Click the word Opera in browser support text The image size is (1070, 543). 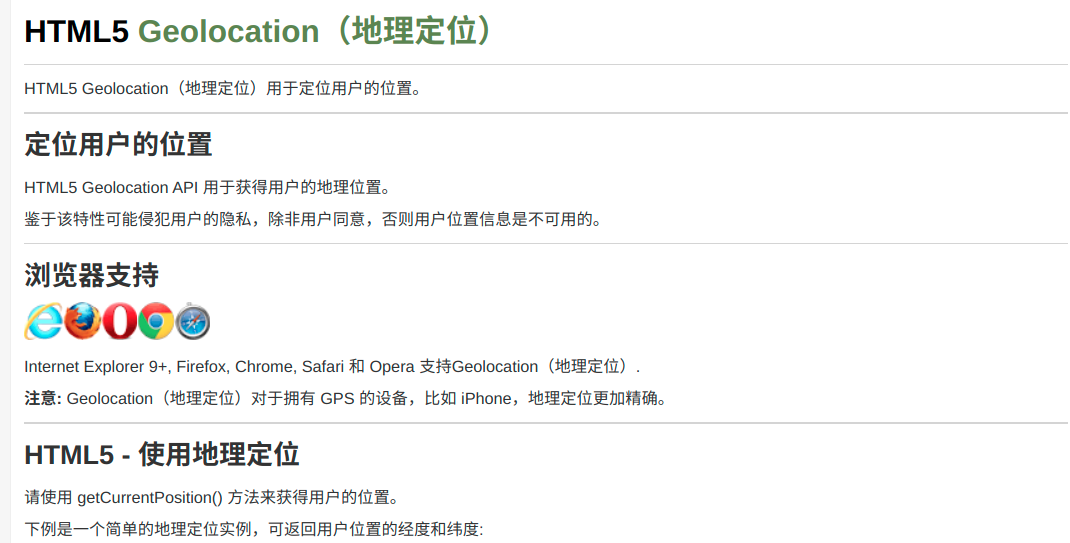click(392, 366)
